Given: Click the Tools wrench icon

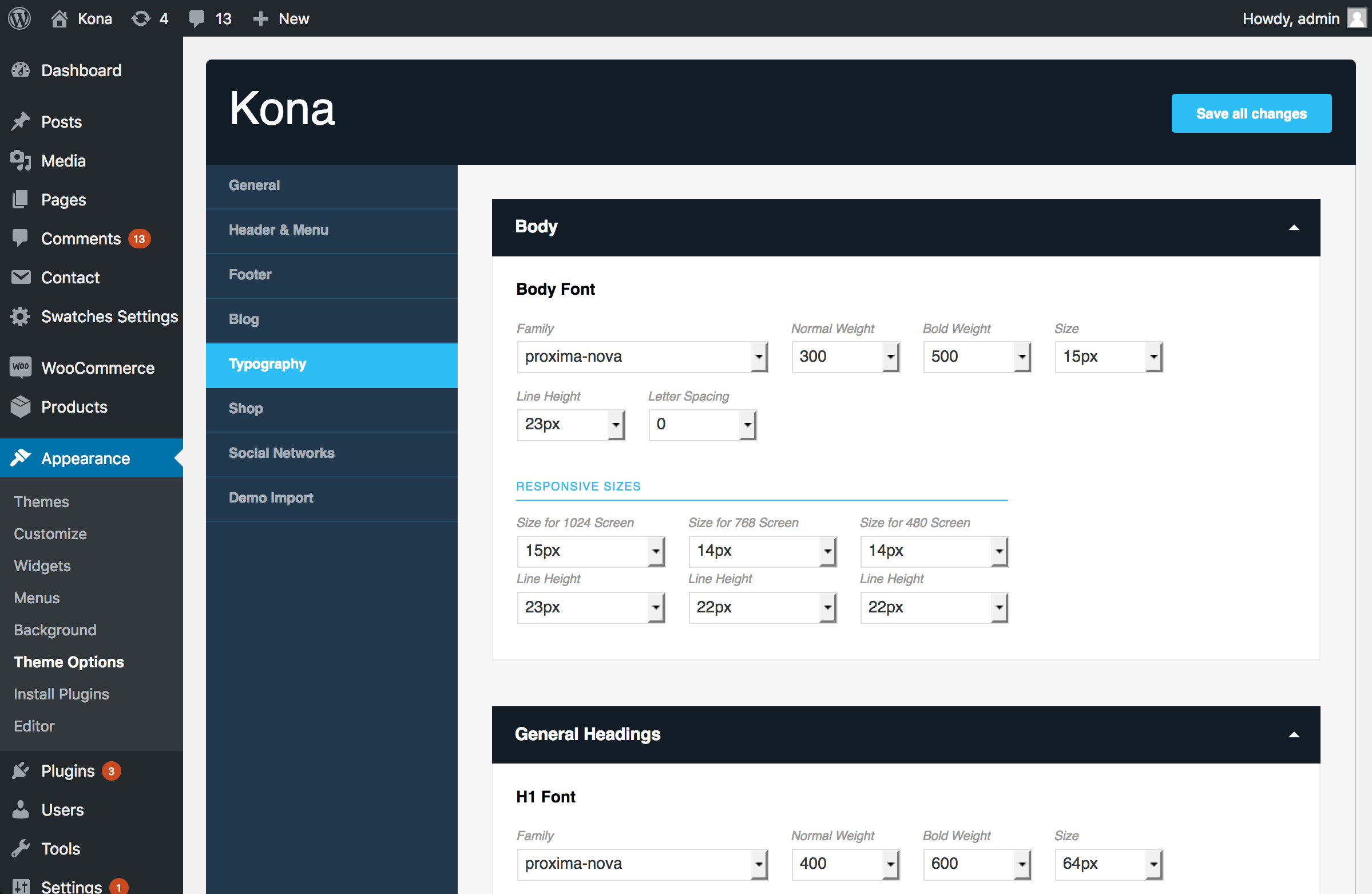Looking at the screenshot, I should [x=21, y=848].
